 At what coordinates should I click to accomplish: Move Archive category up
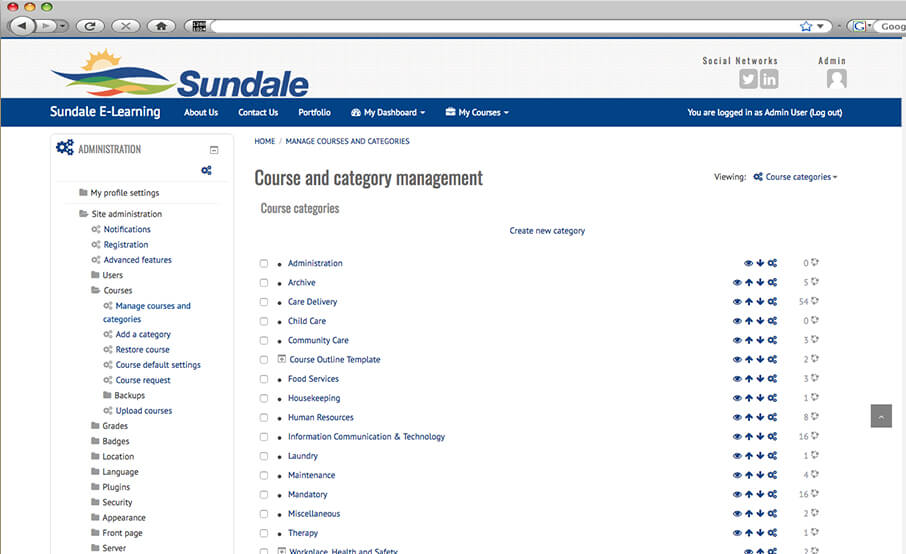click(749, 282)
